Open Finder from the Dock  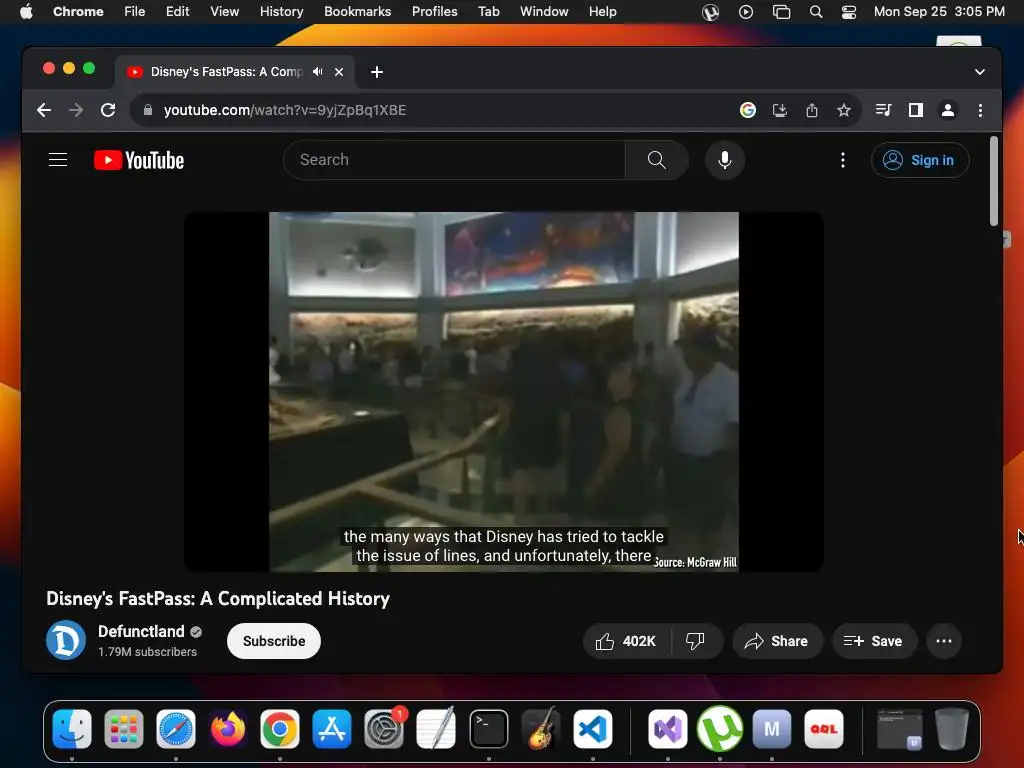[x=72, y=729]
